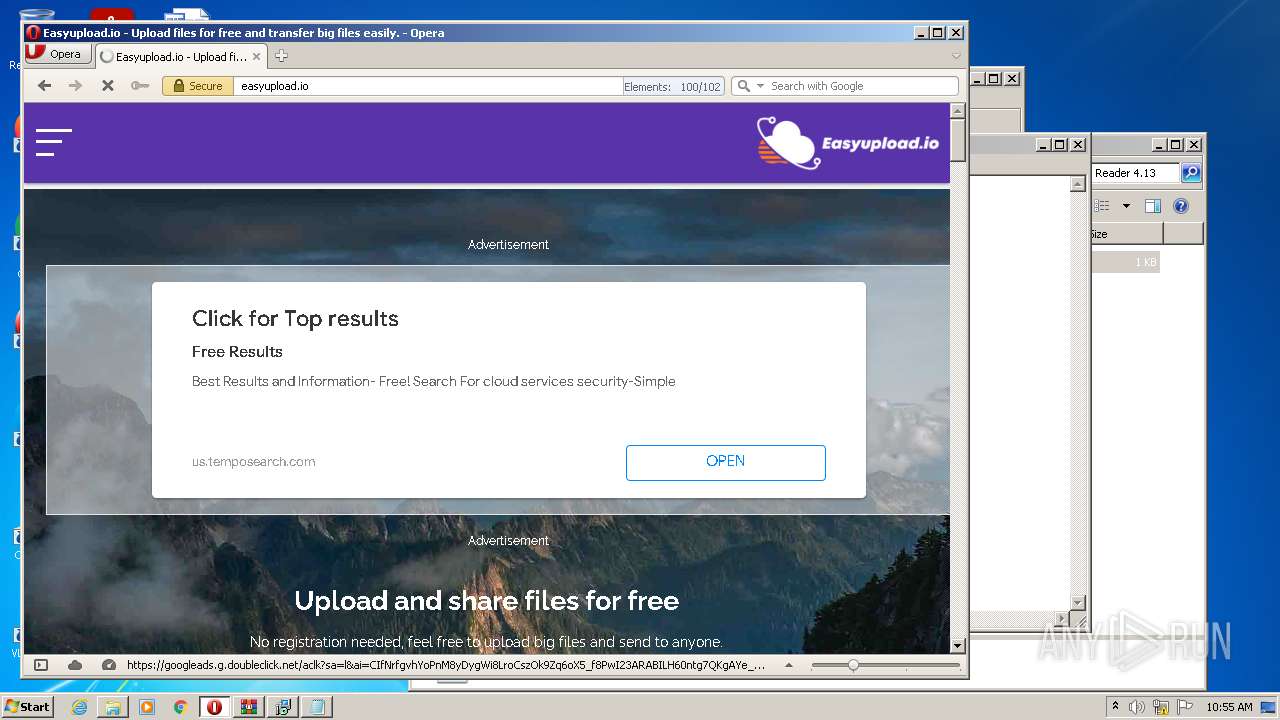Click the OPEN button in the ad
The image size is (1280, 720).
point(726,462)
